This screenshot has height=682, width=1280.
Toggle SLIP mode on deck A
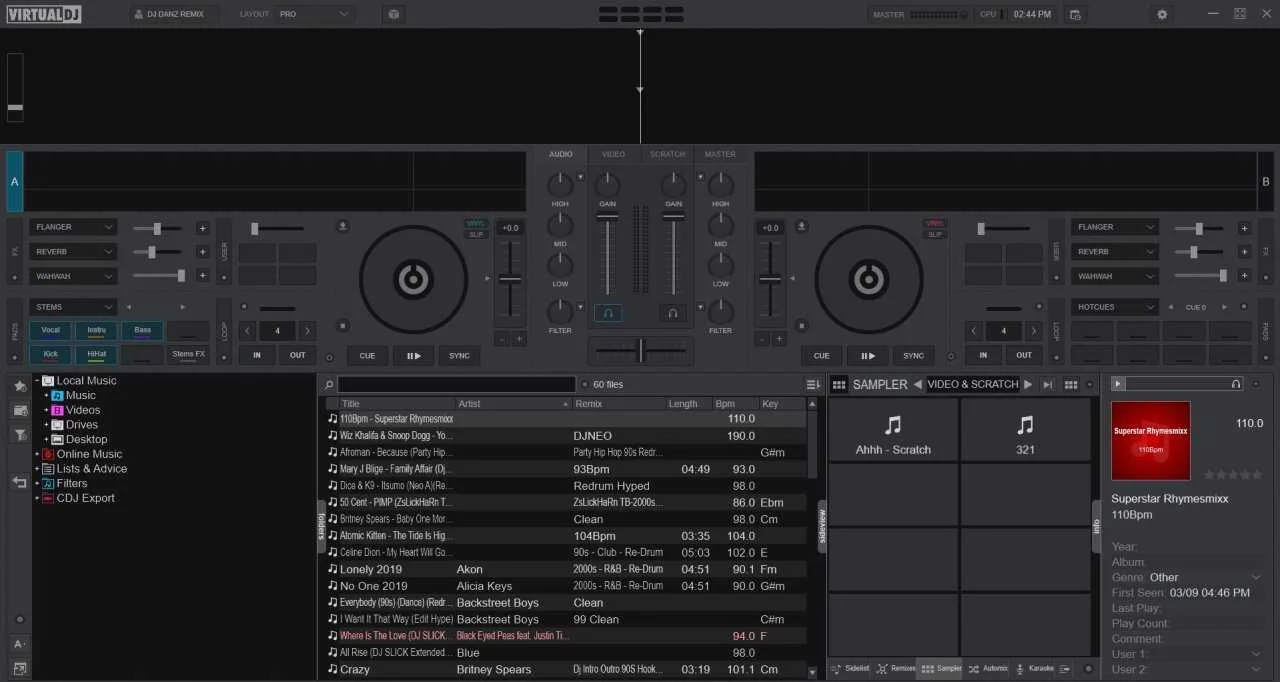476,234
